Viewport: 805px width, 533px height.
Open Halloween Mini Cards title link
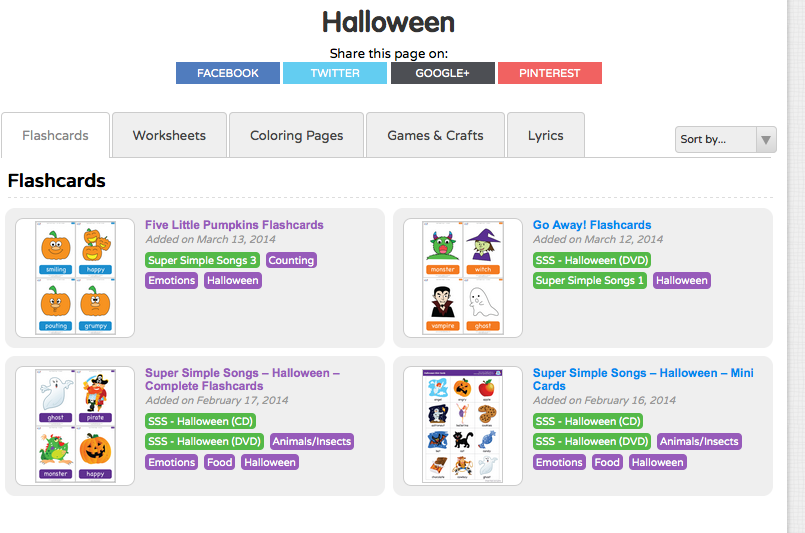(x=643, y=379)
